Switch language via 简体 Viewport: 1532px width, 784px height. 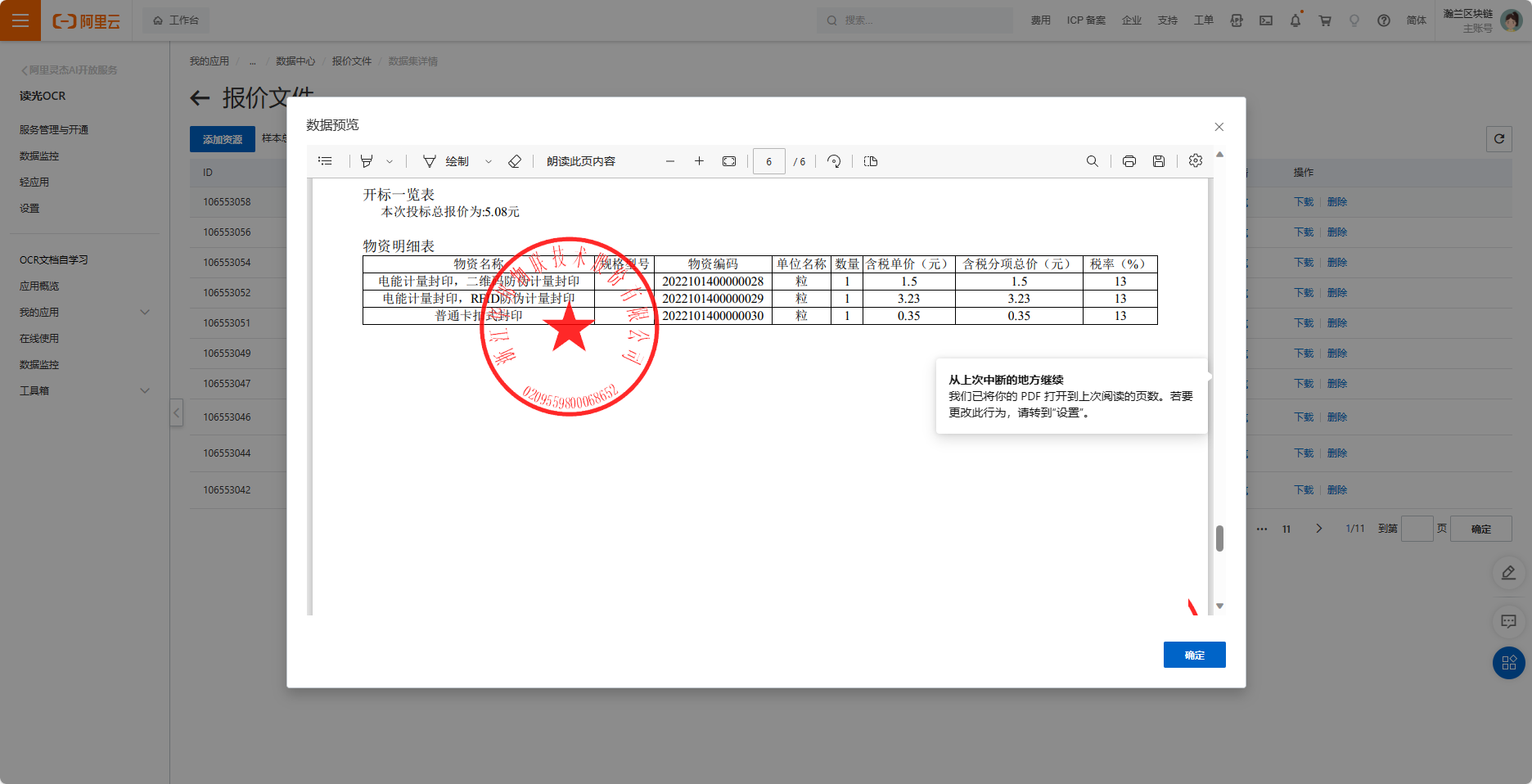pyautogui.click(x=1417, y=20)
